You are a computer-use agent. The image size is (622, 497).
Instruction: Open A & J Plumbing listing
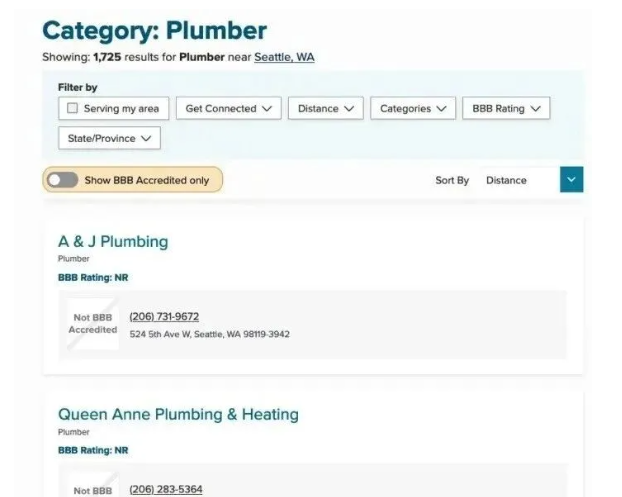pyautogui.click(x=113, y=241)
